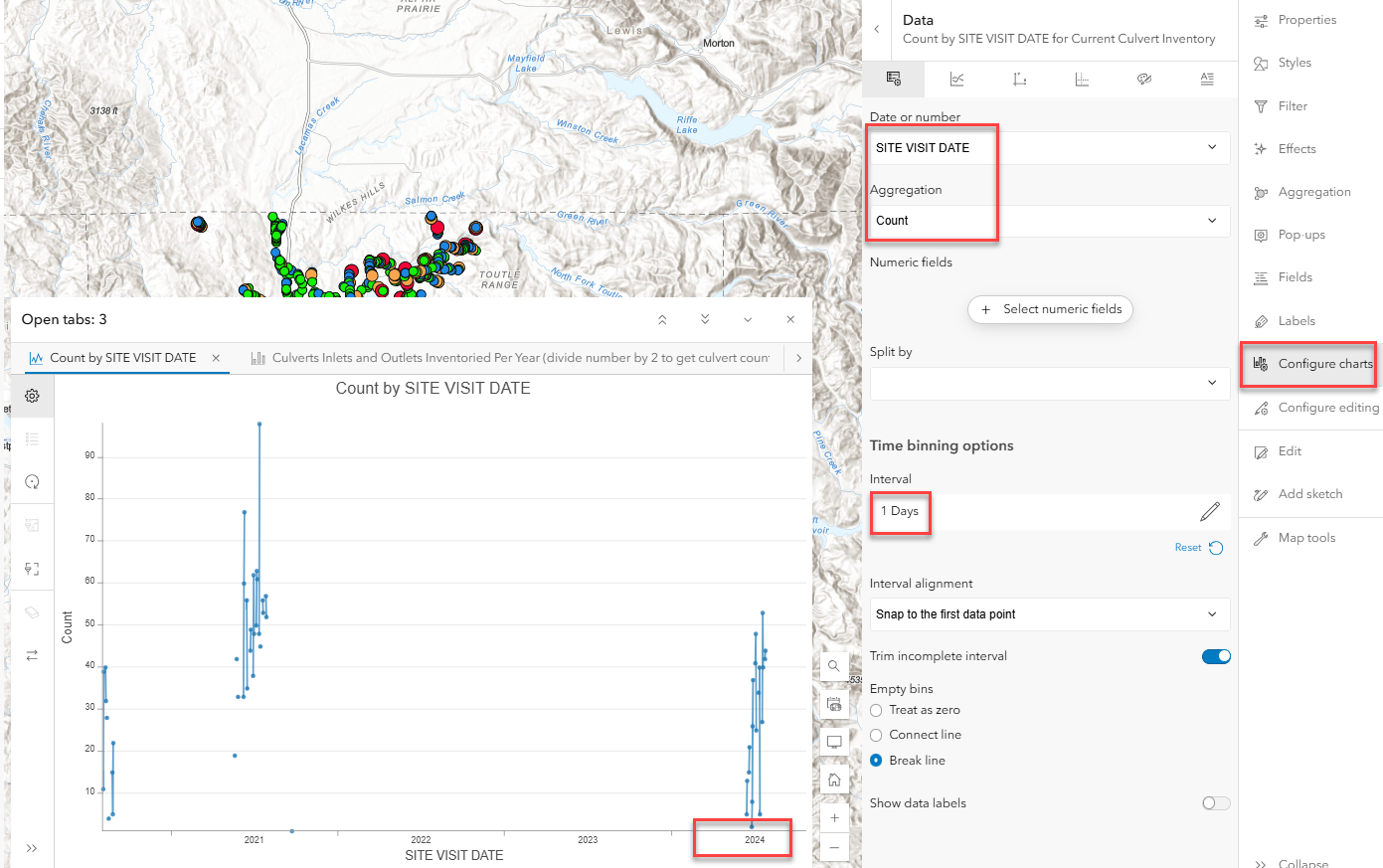Click the edit pencil beside 1 Days interval
The image size is (1383, 868).
(1210, 511)
